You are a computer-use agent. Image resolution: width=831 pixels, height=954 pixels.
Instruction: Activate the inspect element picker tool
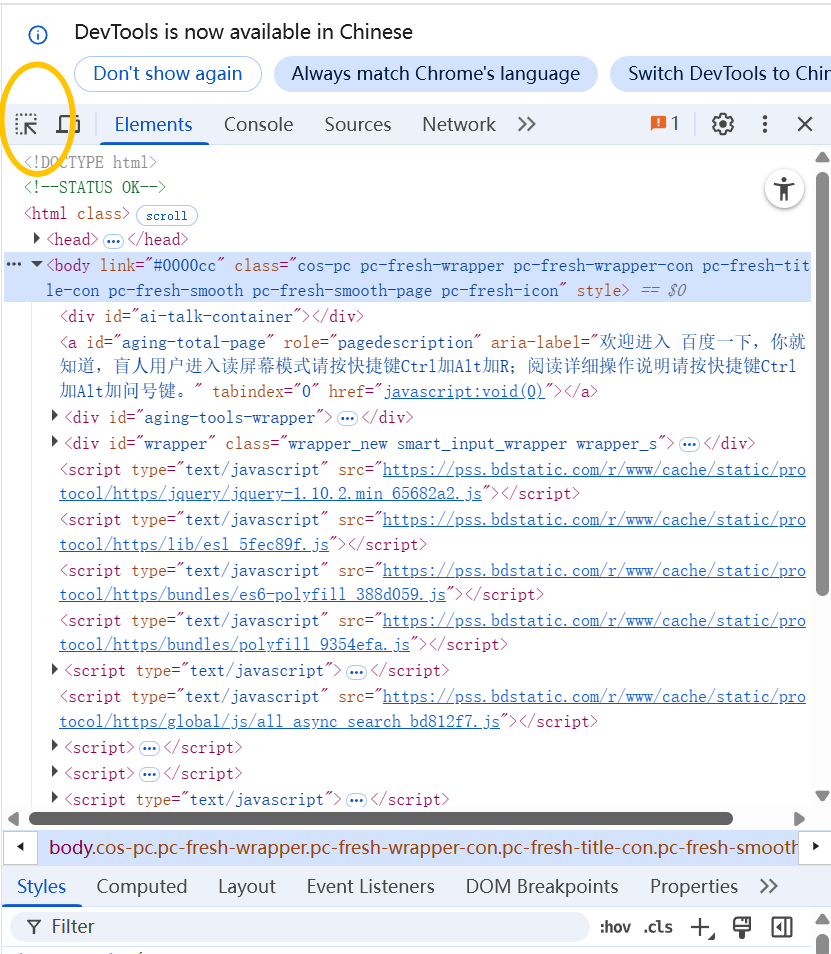(x=26, y=124)
